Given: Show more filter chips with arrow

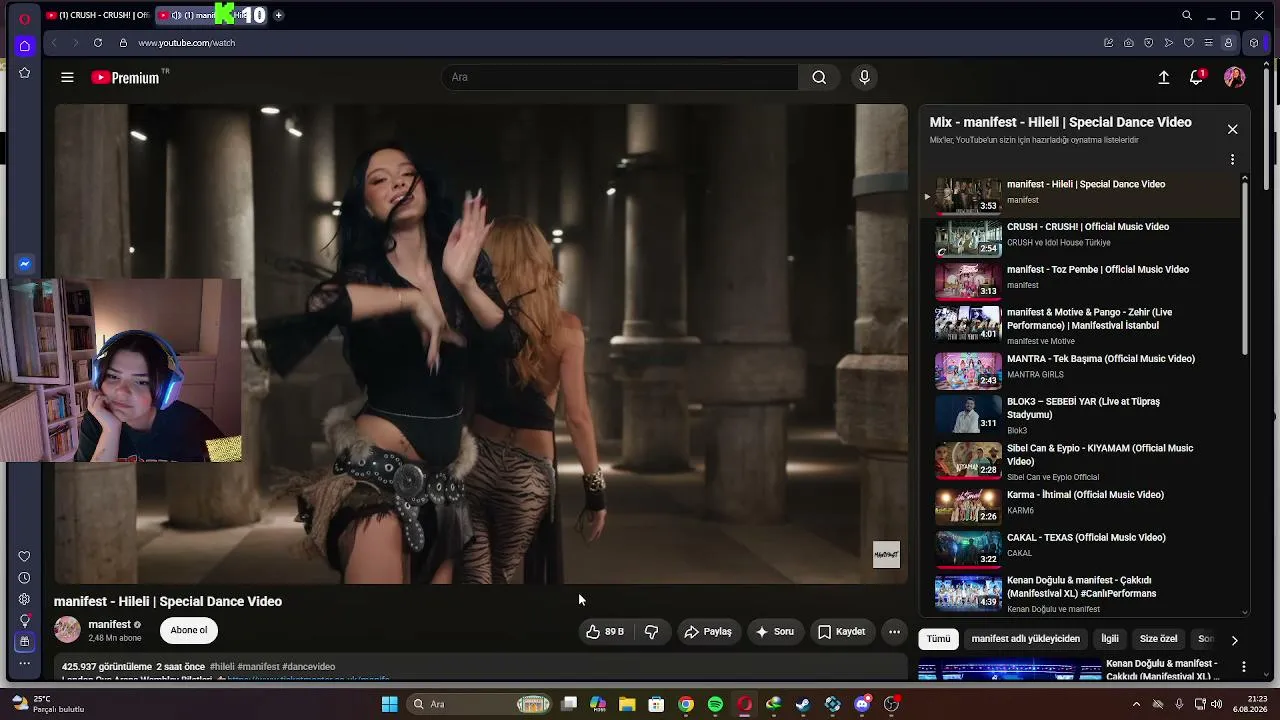Looking at the screenshot, I should coord(1234,640).
